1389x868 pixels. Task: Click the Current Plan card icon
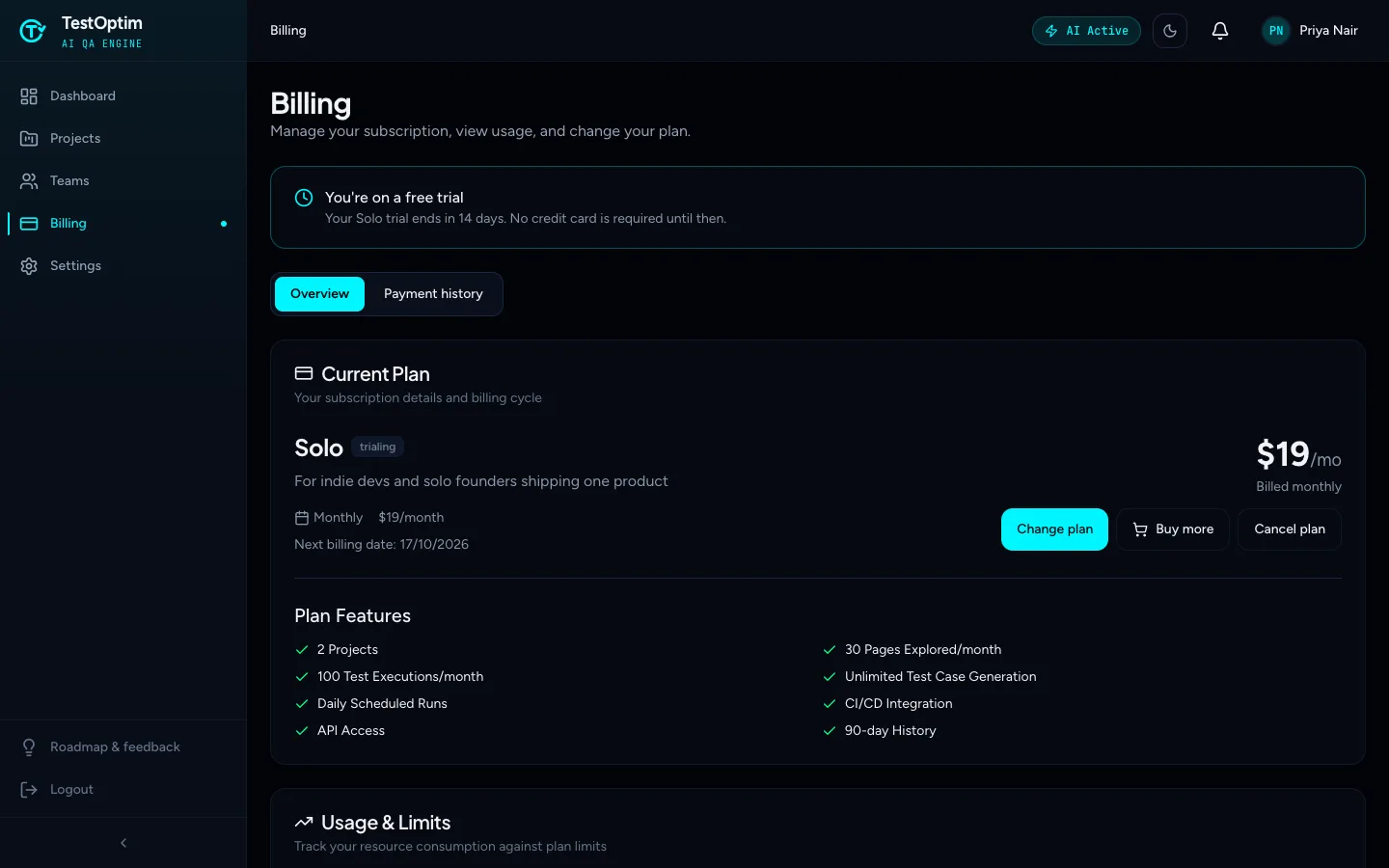[x=304, y=373]
